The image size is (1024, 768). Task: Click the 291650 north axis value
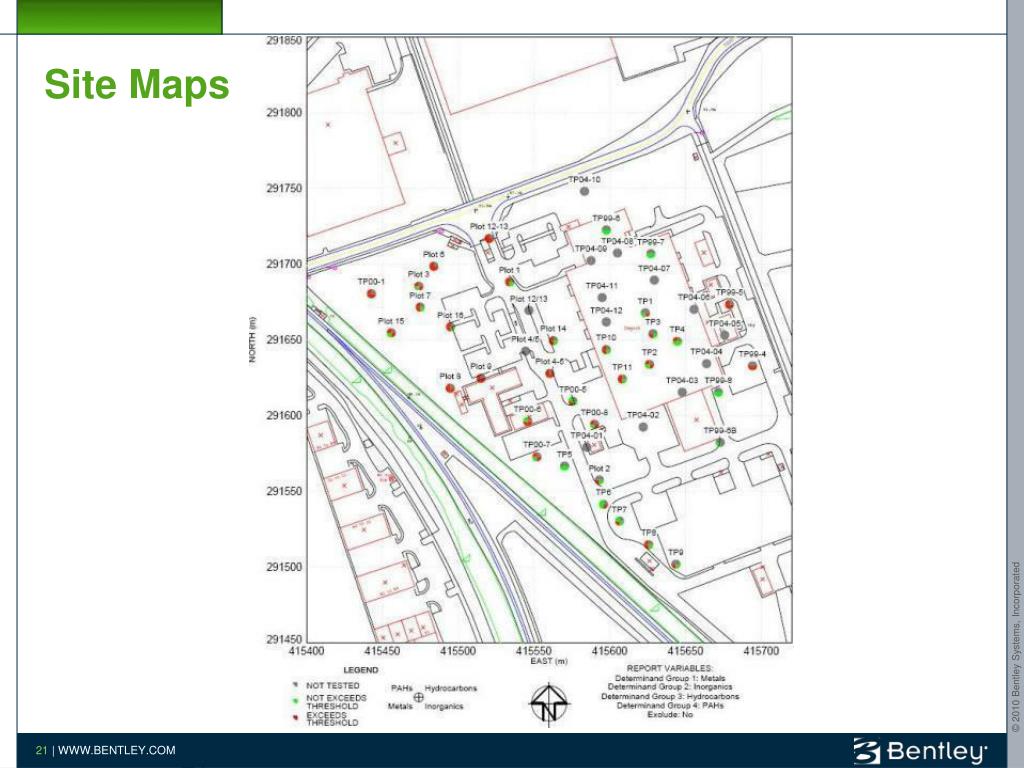(x=284, y=340)
